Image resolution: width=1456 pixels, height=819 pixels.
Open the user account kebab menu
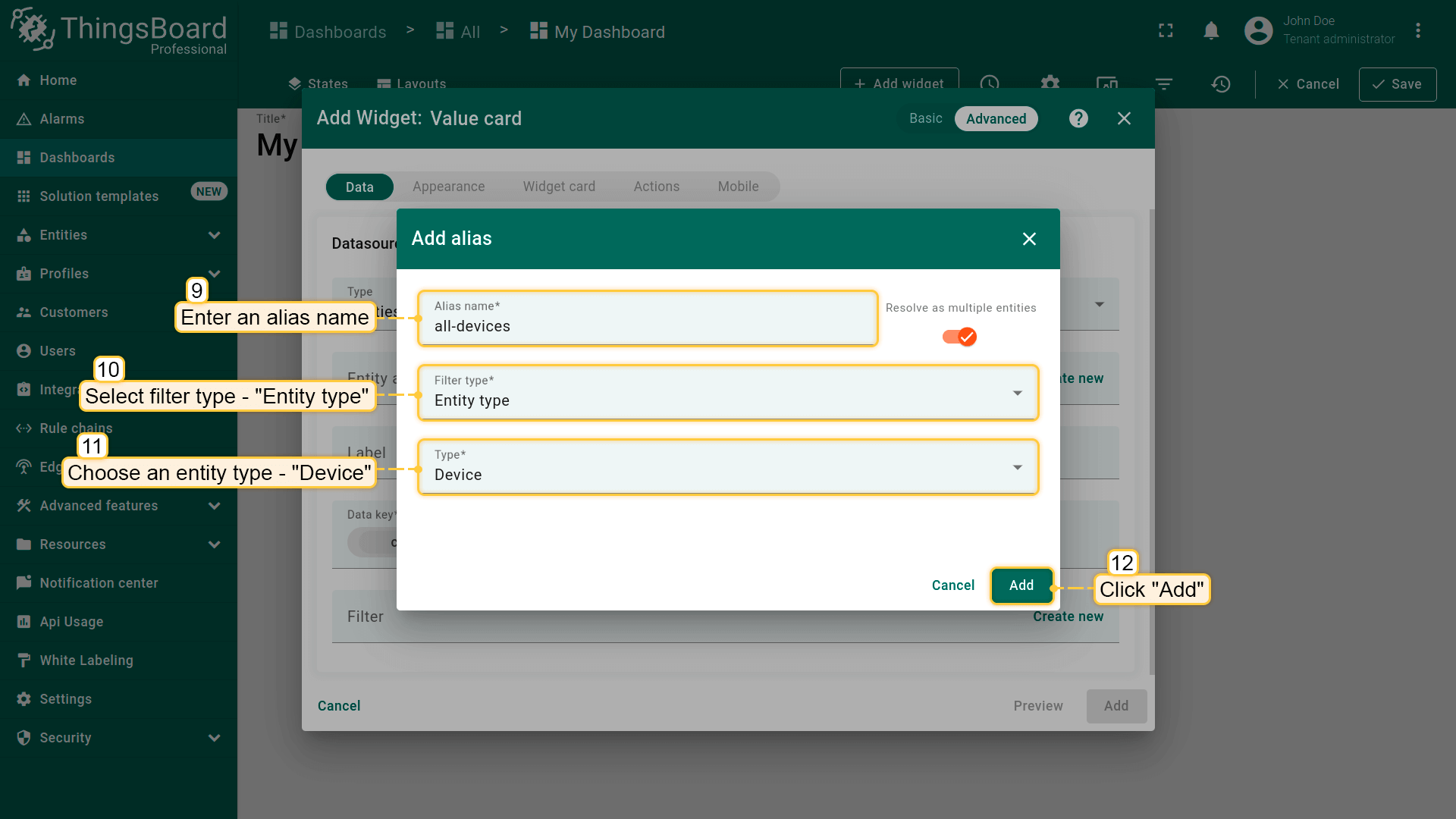pos(1417,31)
